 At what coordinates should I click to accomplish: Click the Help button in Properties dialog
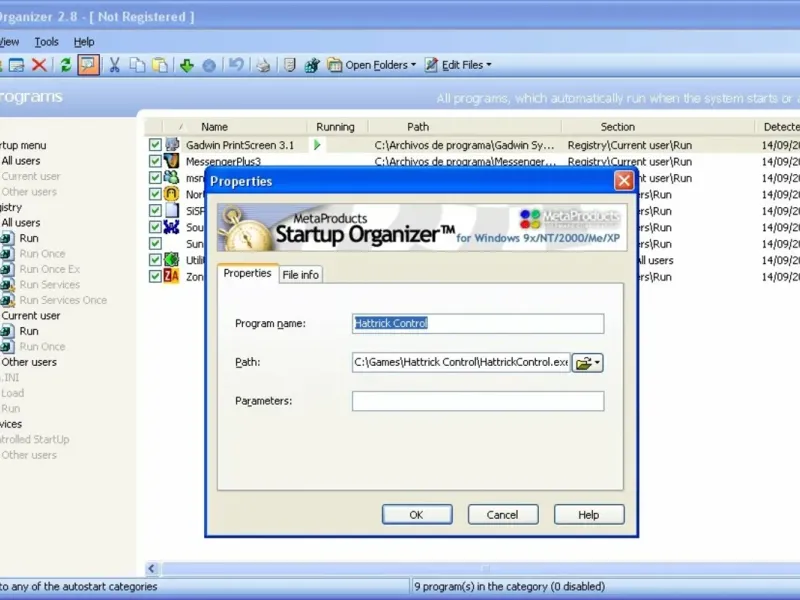(x=589, y=515)
